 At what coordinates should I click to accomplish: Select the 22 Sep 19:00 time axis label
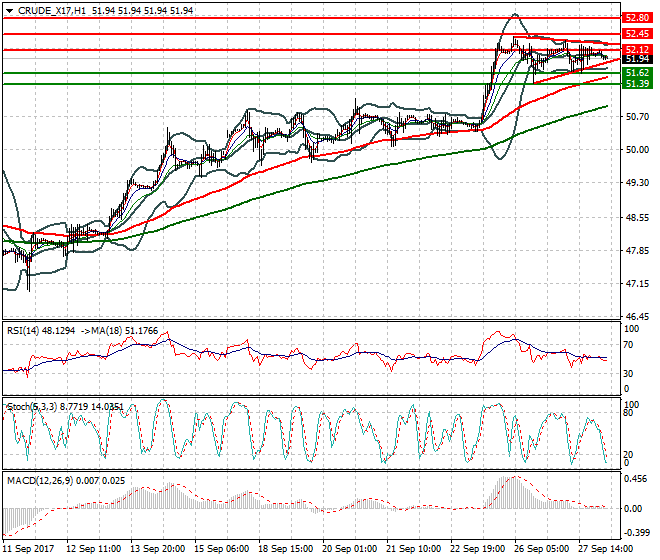pyautogui.click(x=477, y=549)
